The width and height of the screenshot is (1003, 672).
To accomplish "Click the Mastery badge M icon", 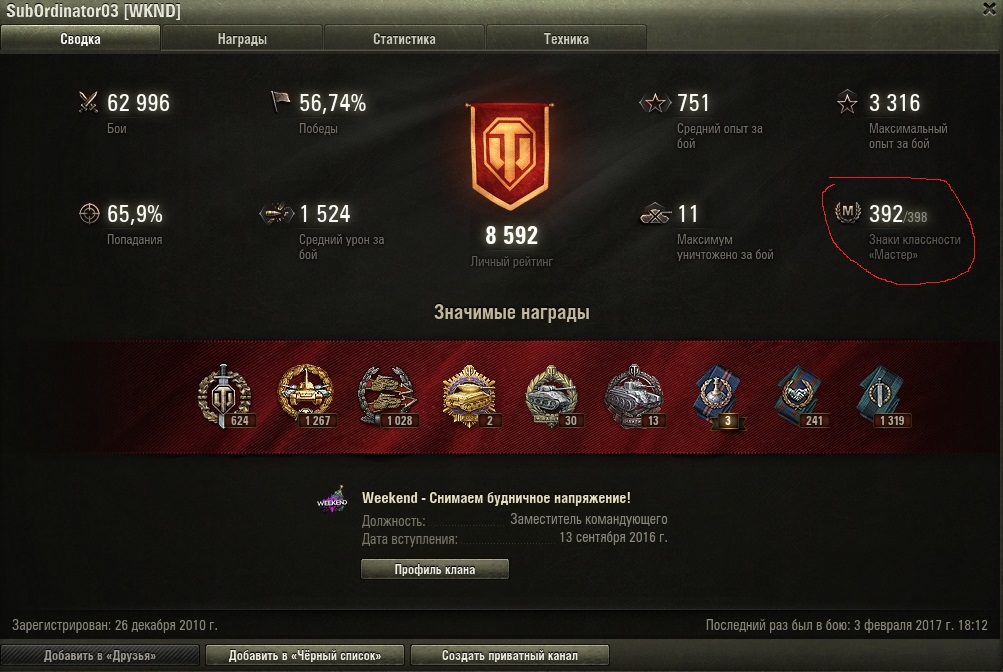I will pyautogui.click(x=848, y=212).
